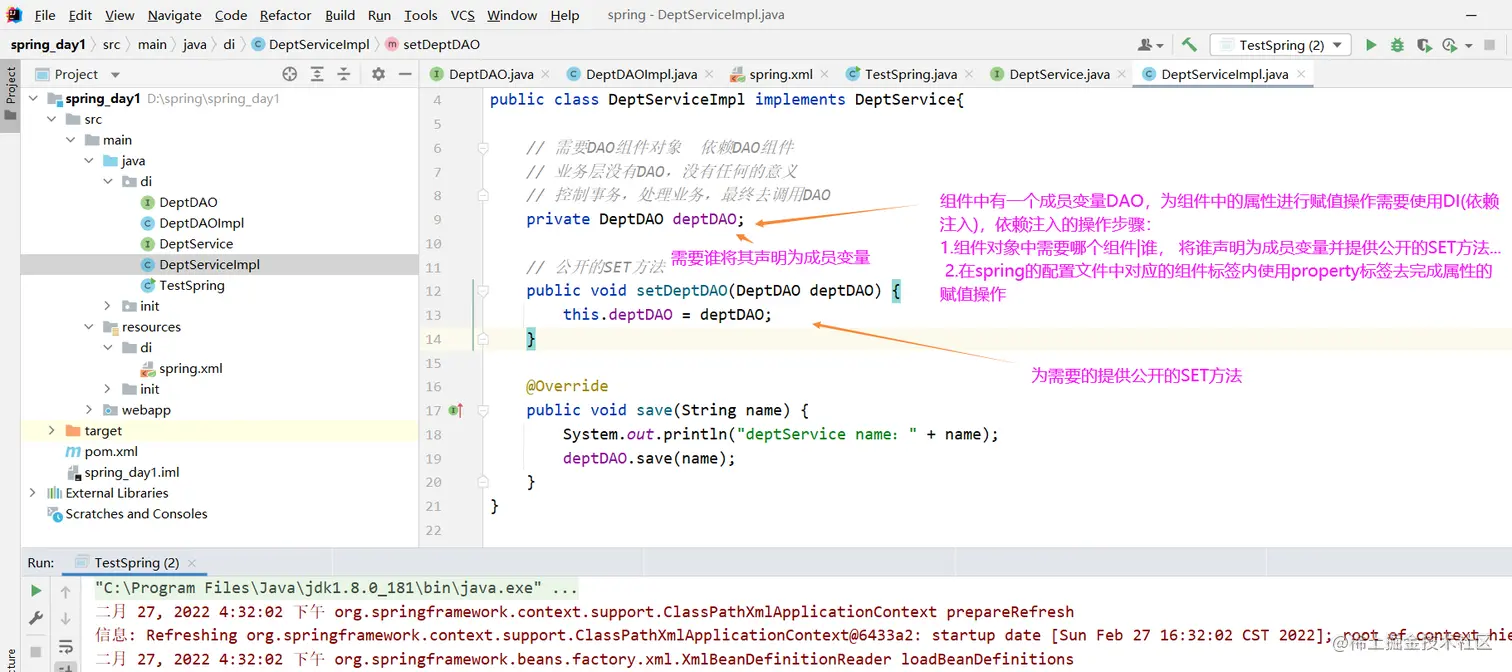1512x672 pixels.
Task: Click the down arrow in Run panel
Action: 66,618
